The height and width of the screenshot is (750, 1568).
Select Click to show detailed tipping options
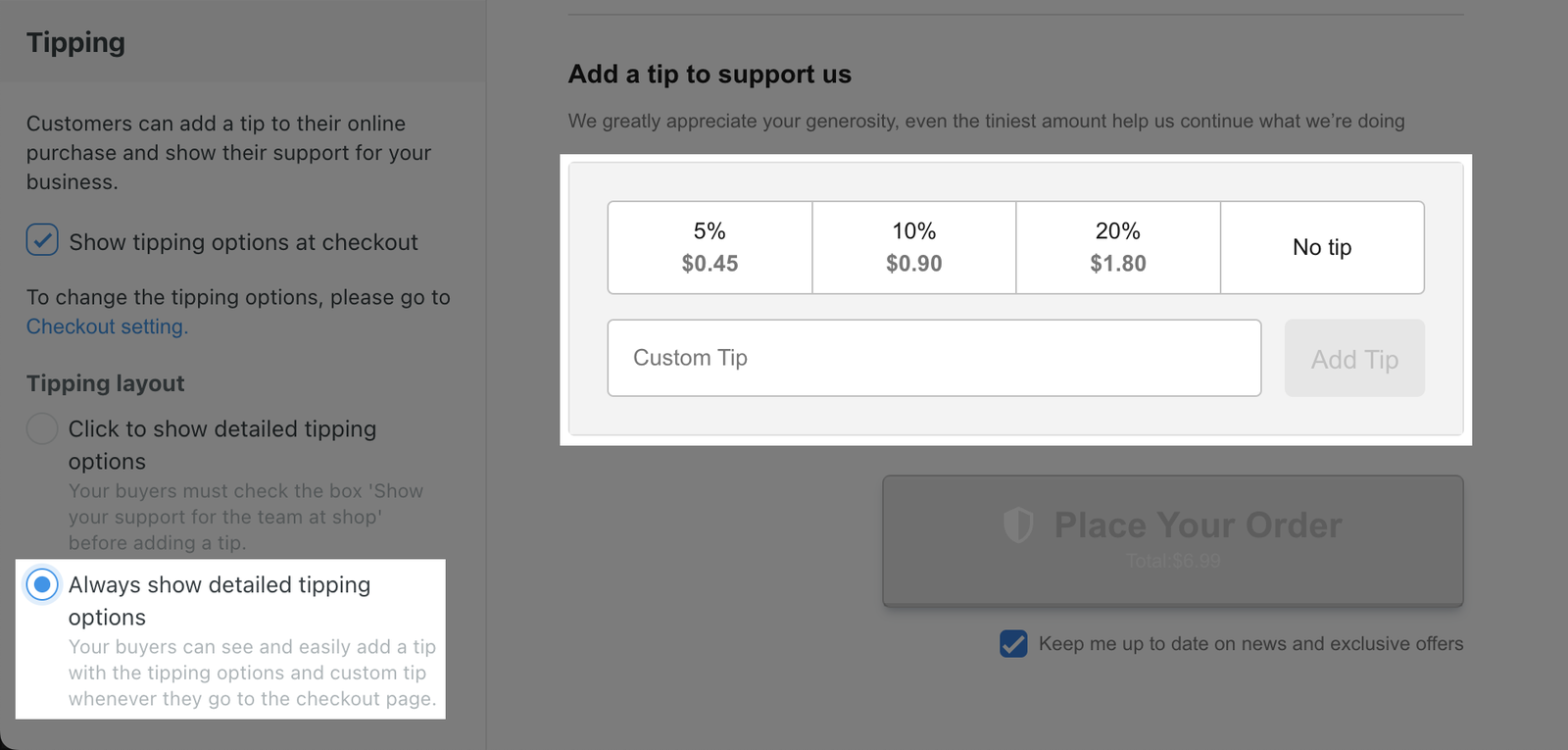tap(42, 428)
